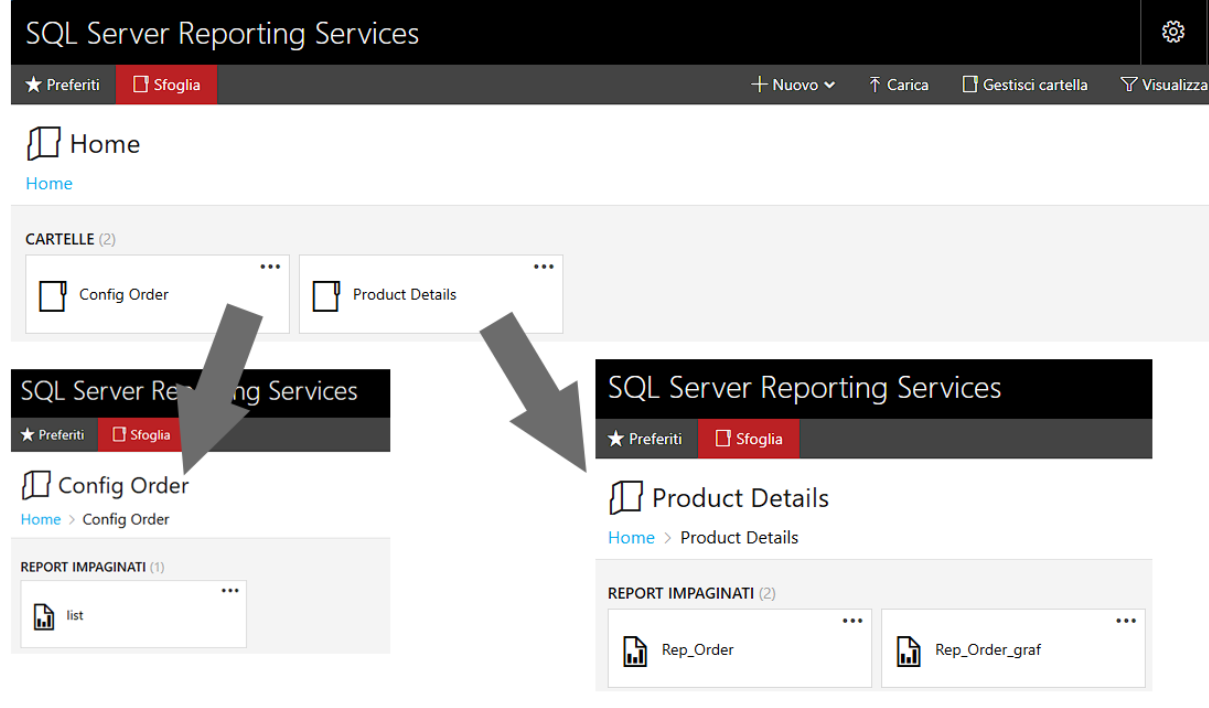Click folder icon of Product Details tile
This screenshot has height=708, width=1209.
pyautogui.click(x=326, y=296)
